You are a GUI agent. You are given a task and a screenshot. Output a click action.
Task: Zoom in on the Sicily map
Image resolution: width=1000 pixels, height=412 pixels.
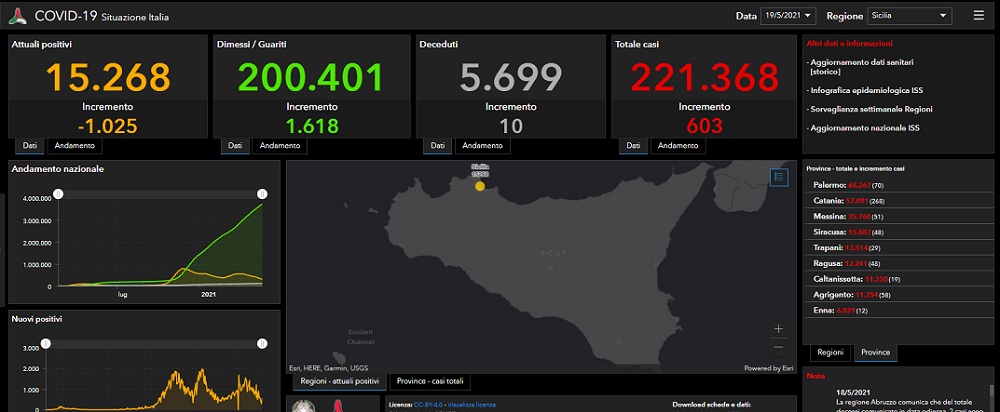point(779,328)
